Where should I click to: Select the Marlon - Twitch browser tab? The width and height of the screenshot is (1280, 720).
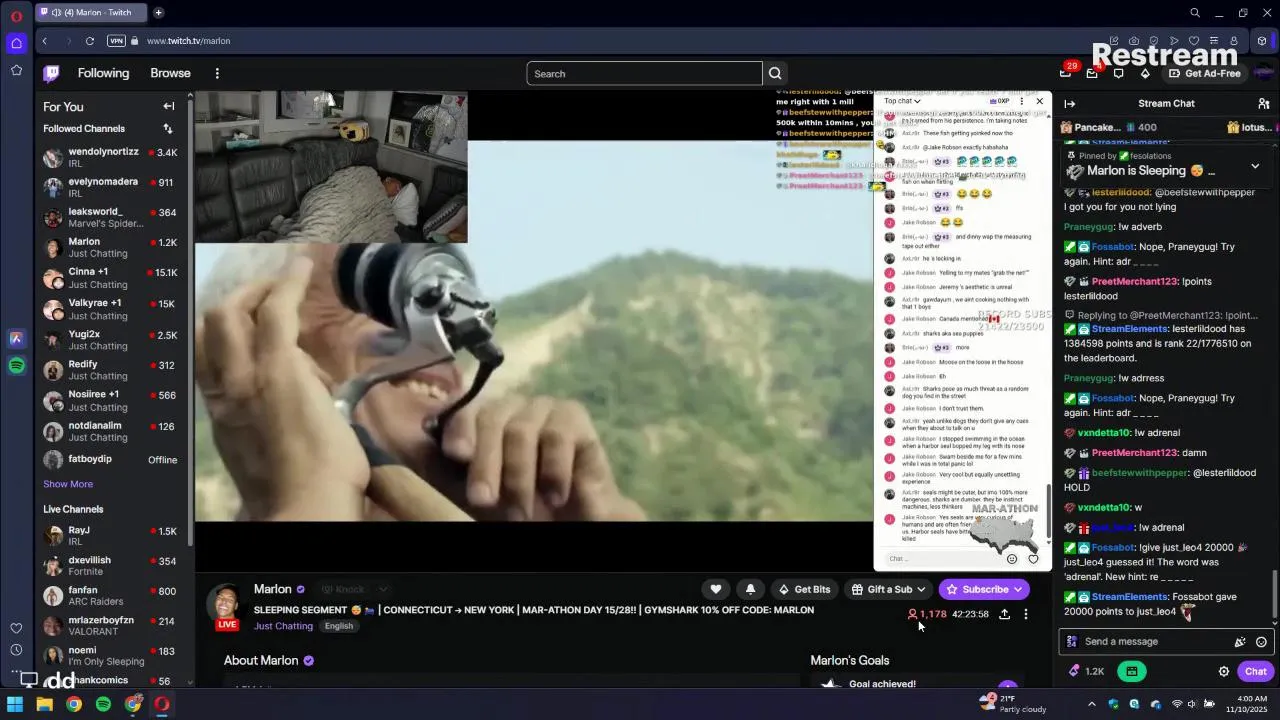coord(91,13)
